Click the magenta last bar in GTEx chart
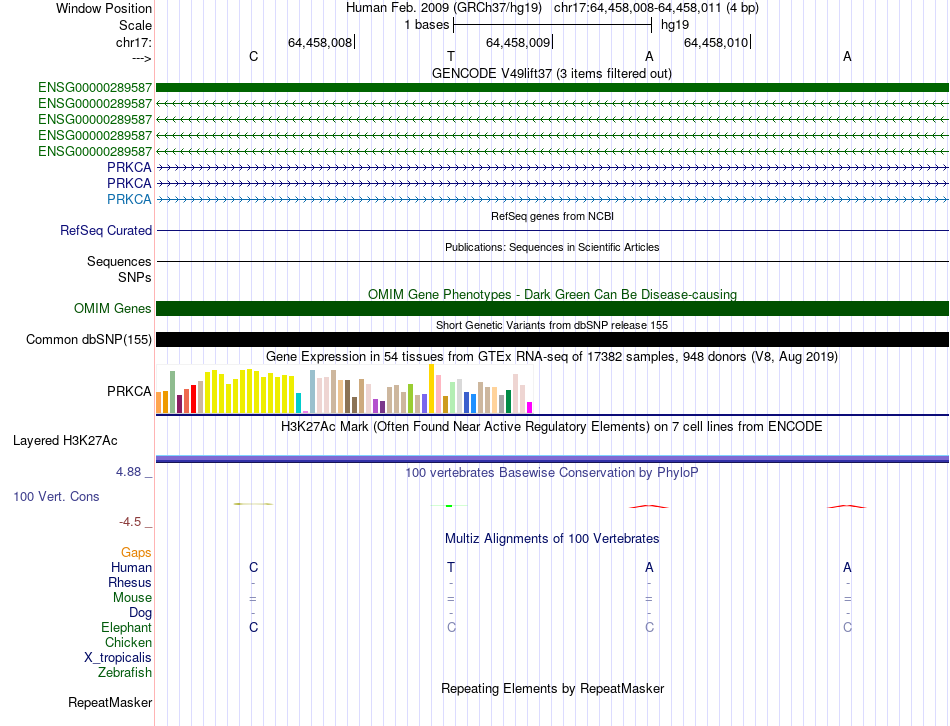 tap(530, 408)
